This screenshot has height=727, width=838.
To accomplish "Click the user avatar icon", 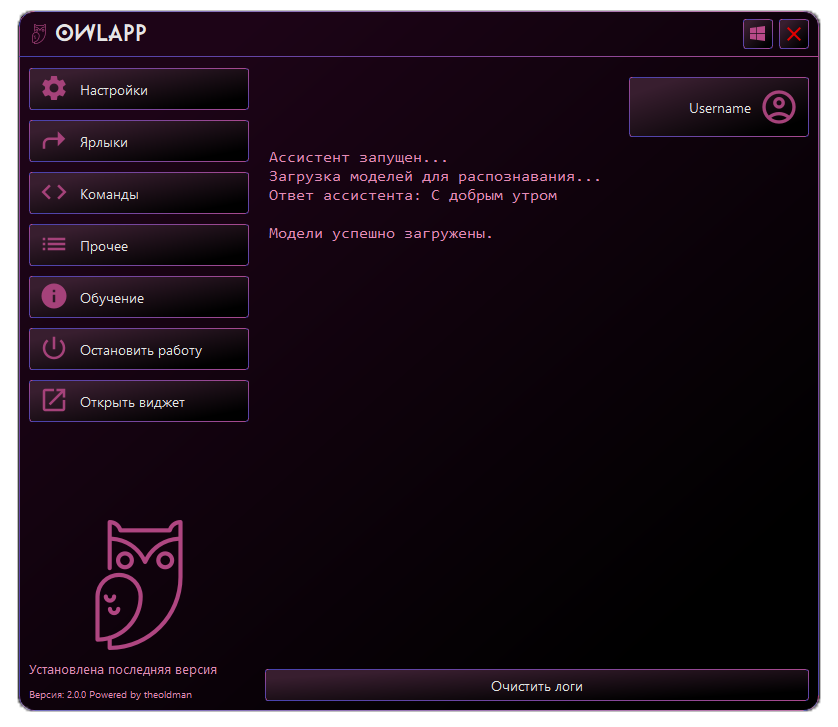I will 778,107.
